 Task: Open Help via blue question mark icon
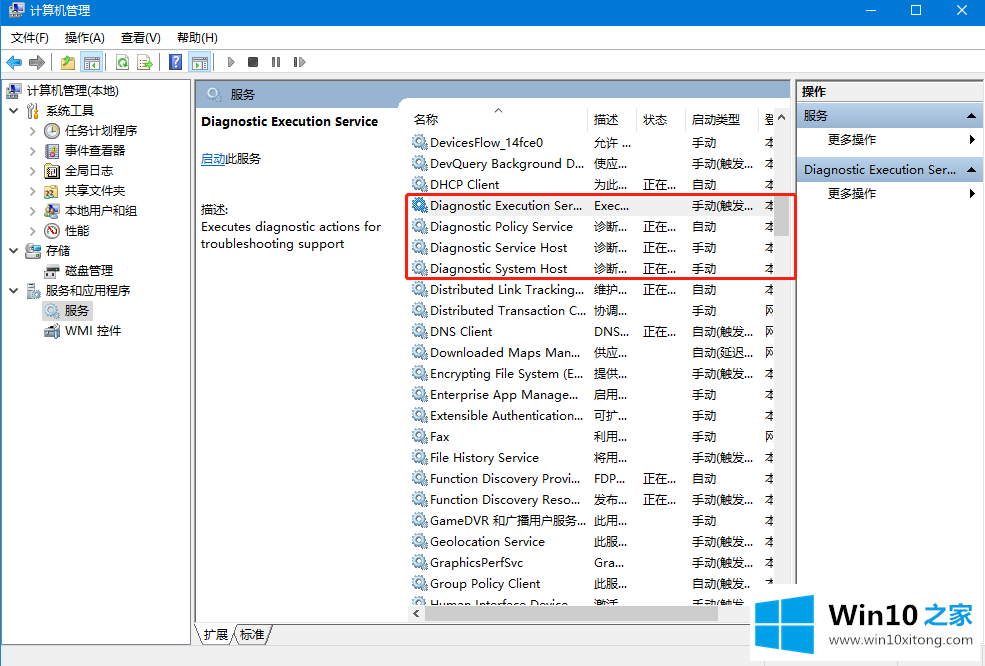[176, 62]
